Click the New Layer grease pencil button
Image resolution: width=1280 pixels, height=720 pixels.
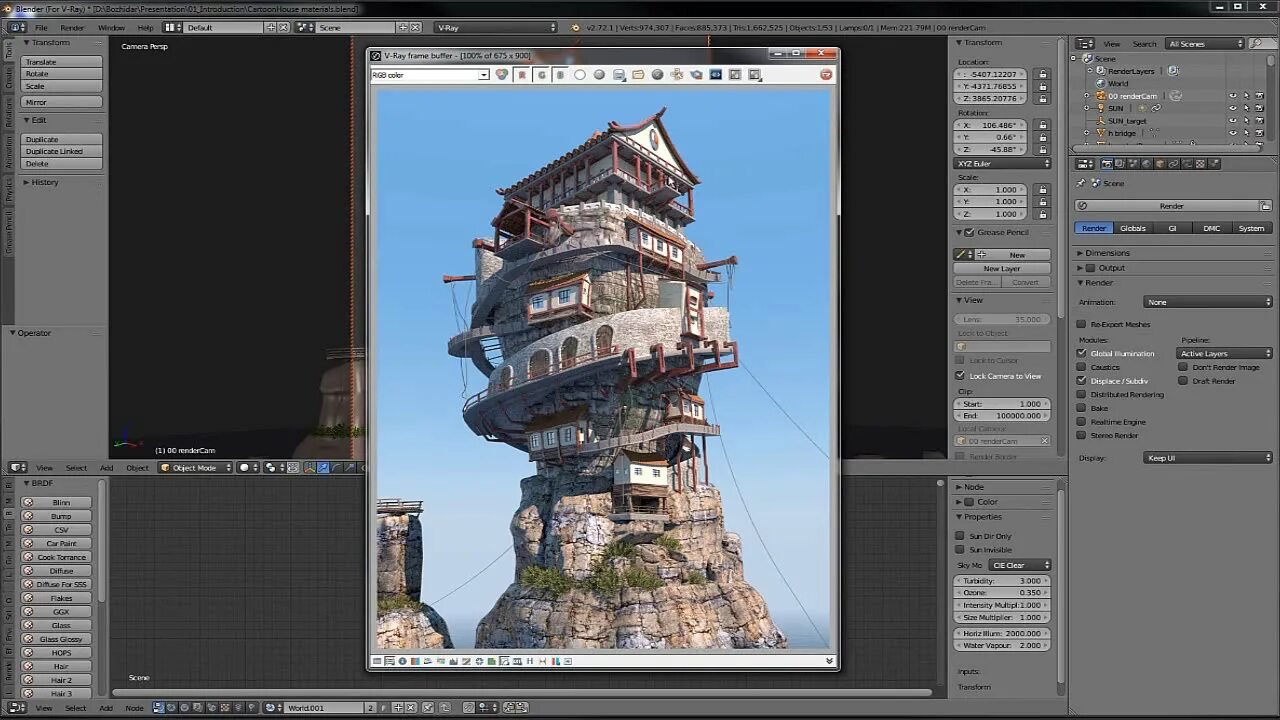(x=1002, y=268)
